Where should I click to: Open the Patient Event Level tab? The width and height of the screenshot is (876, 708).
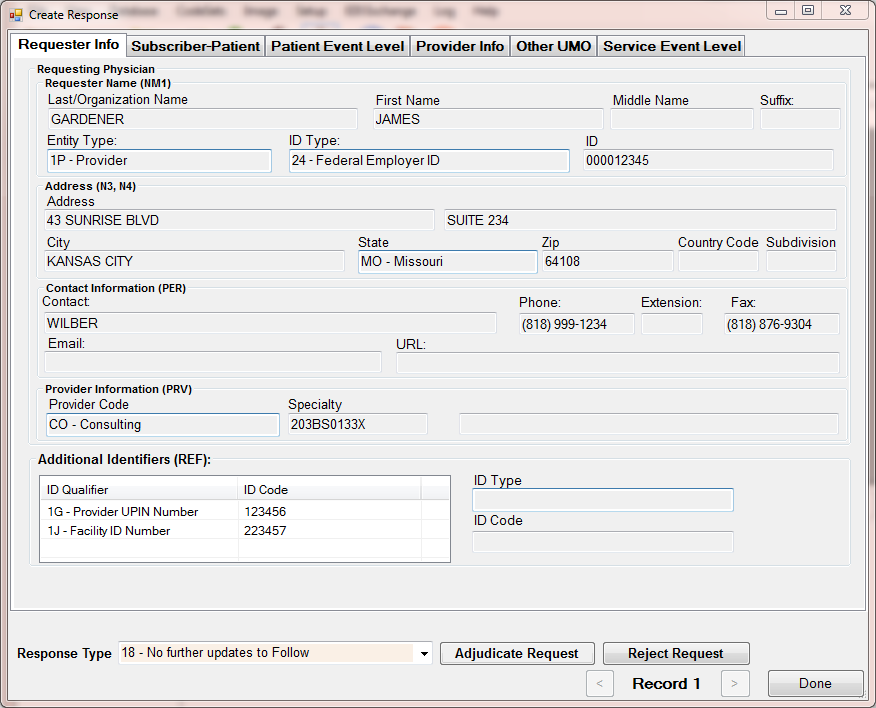(x=338, y=46)
